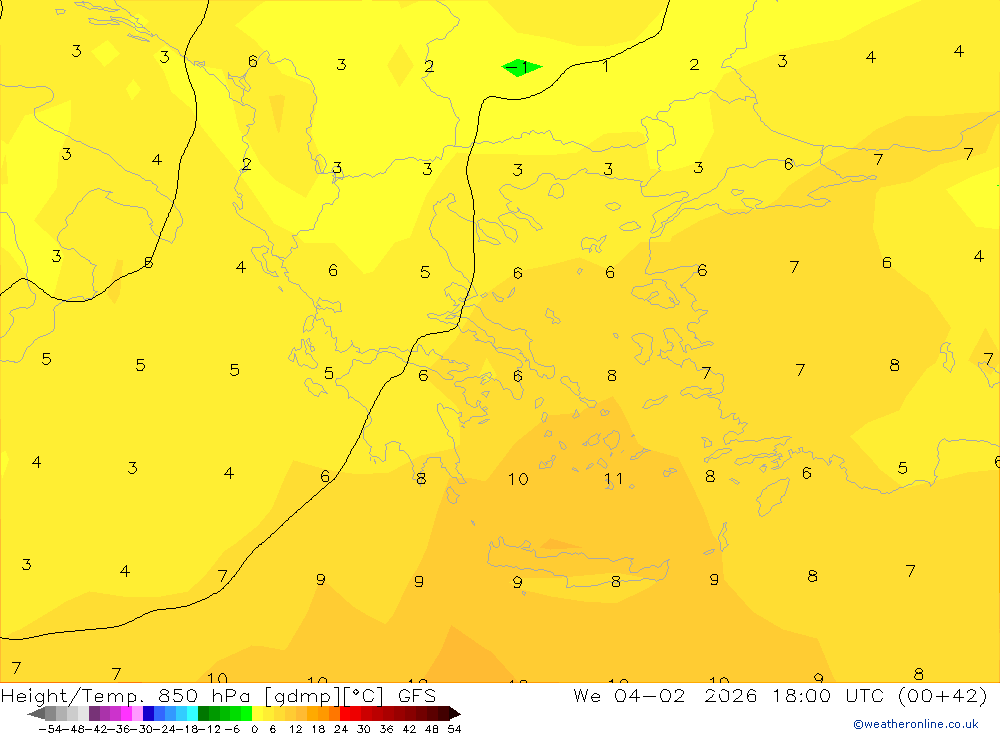Click the gray left arrow end of legend
This screenshot has width=1000, height=733.
(36, 714)
